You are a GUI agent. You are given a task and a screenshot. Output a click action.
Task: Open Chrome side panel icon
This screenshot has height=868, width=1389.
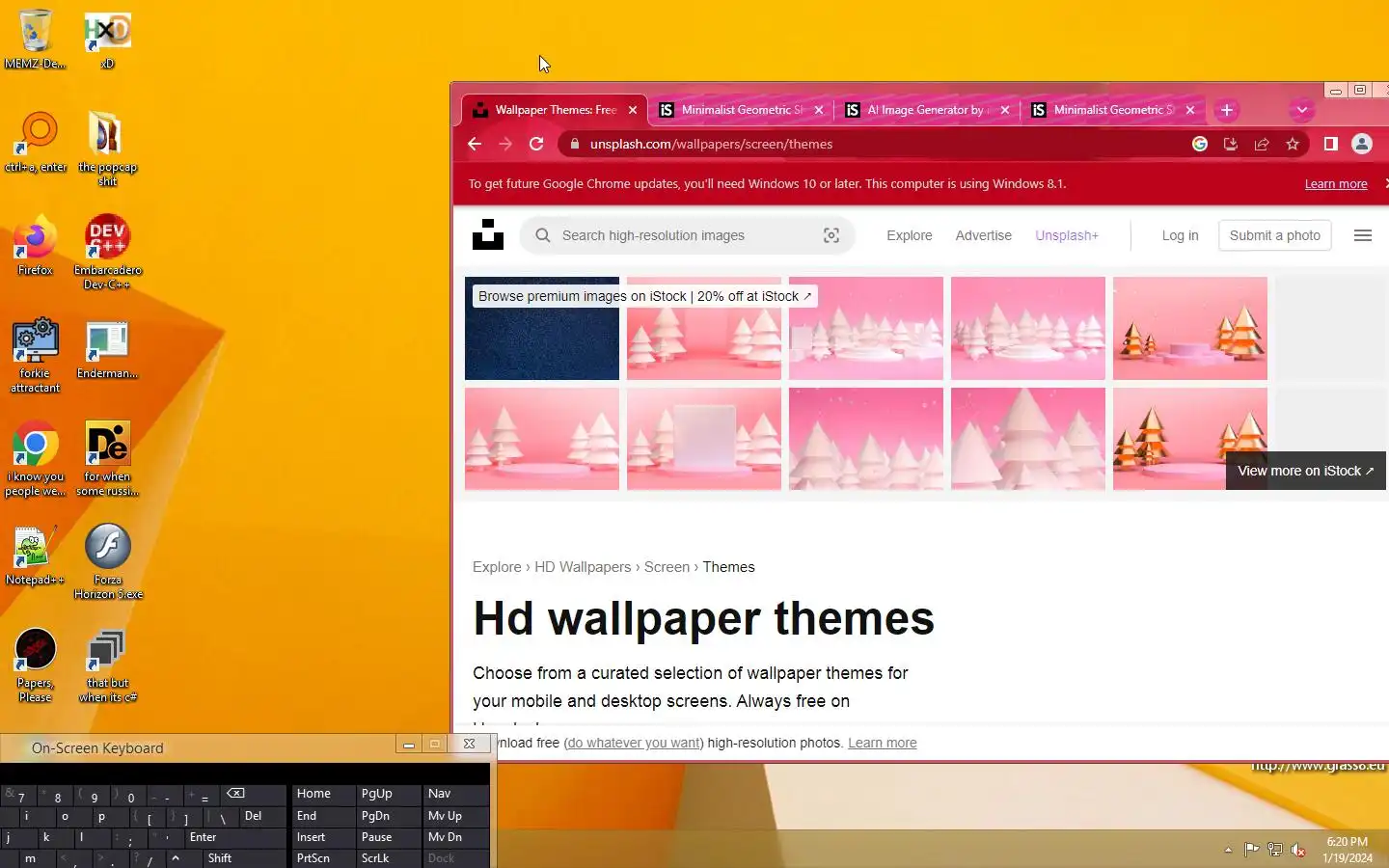click(1330, 144)
